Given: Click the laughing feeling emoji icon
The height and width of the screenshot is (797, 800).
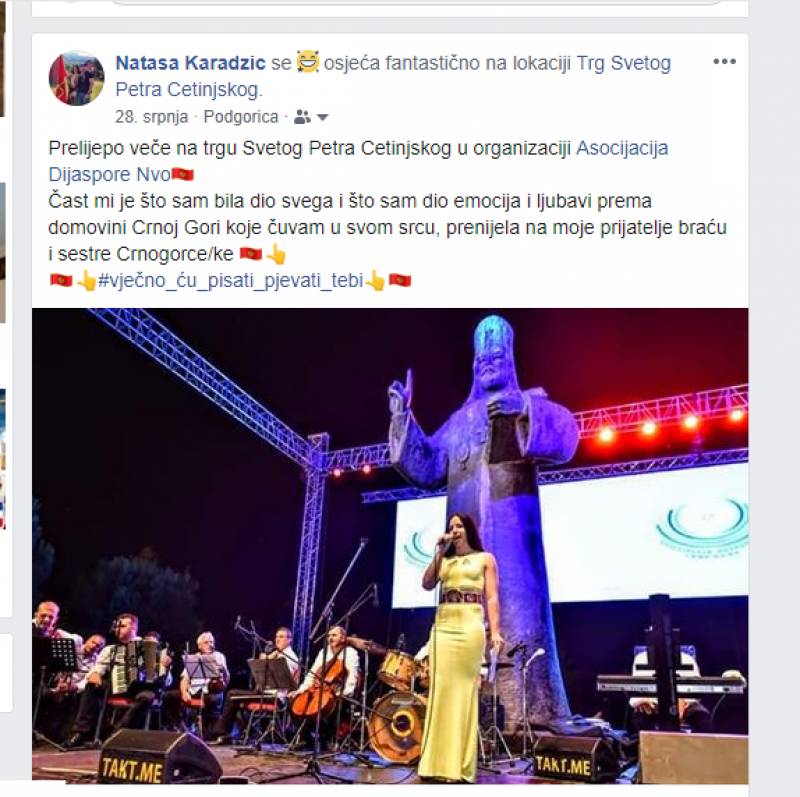Looking at the screenshot, I should pos(307,62).
